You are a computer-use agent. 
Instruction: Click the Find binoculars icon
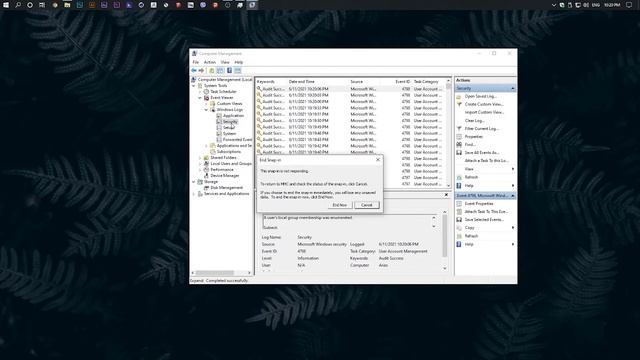tap(459, 144)
